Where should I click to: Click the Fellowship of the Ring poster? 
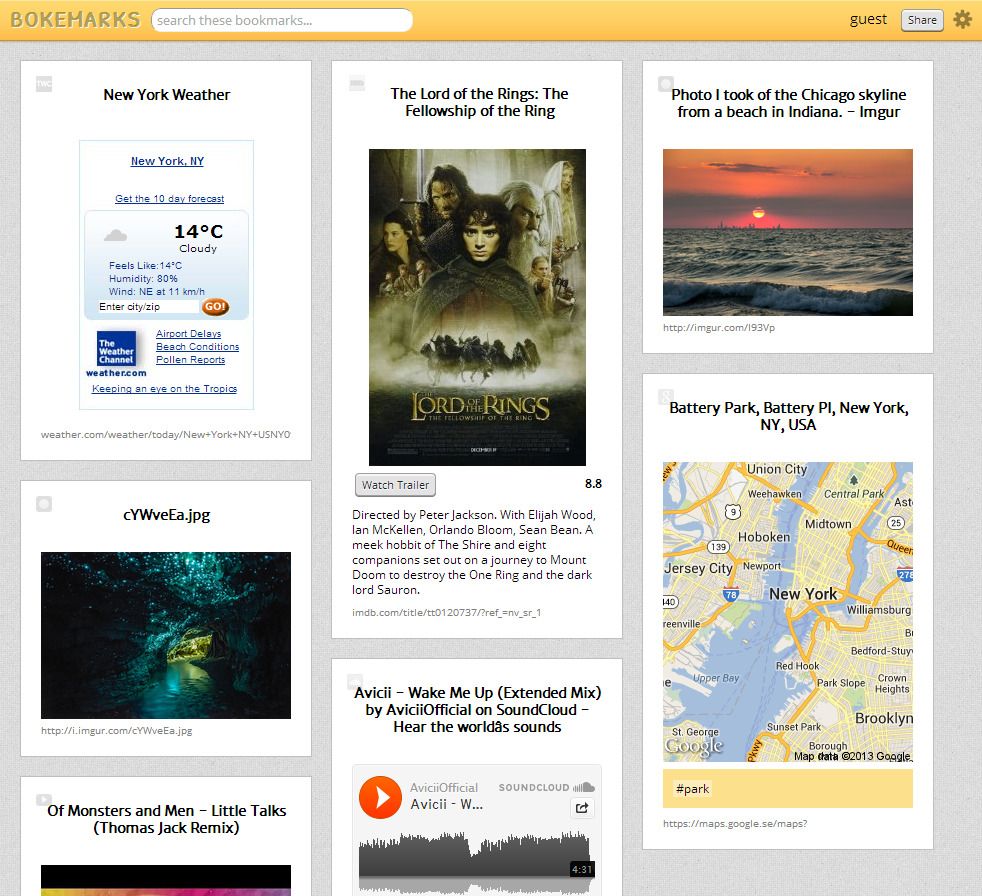coord(477,307)
